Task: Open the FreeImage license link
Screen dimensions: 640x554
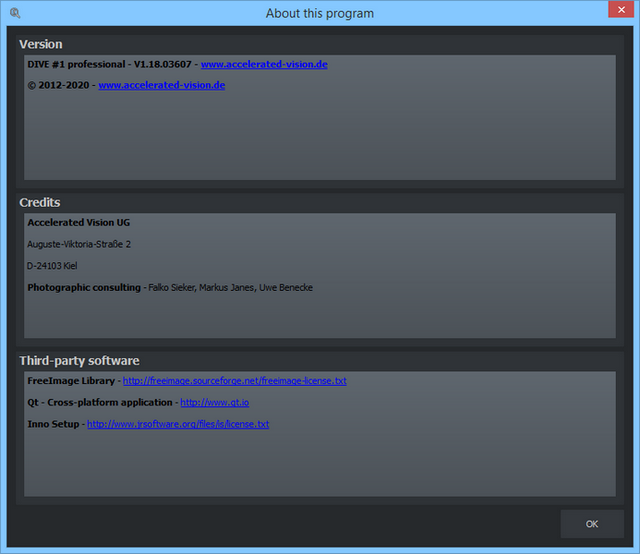Action: (235, 380)
